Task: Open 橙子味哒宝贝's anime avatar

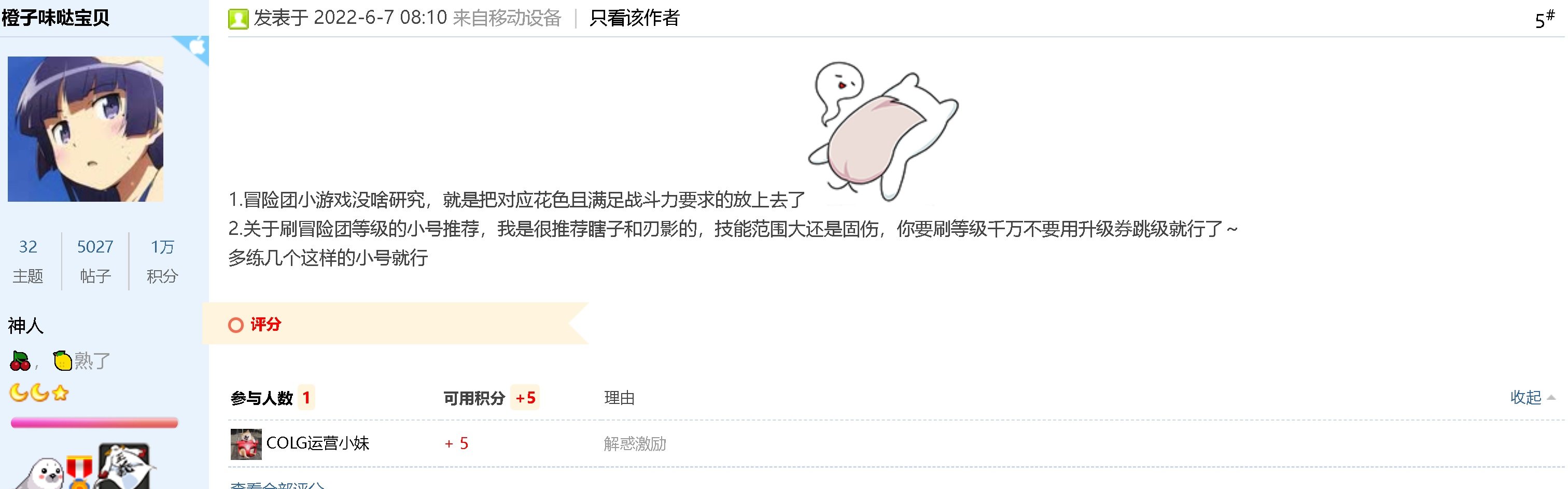Action: (85, 129)
